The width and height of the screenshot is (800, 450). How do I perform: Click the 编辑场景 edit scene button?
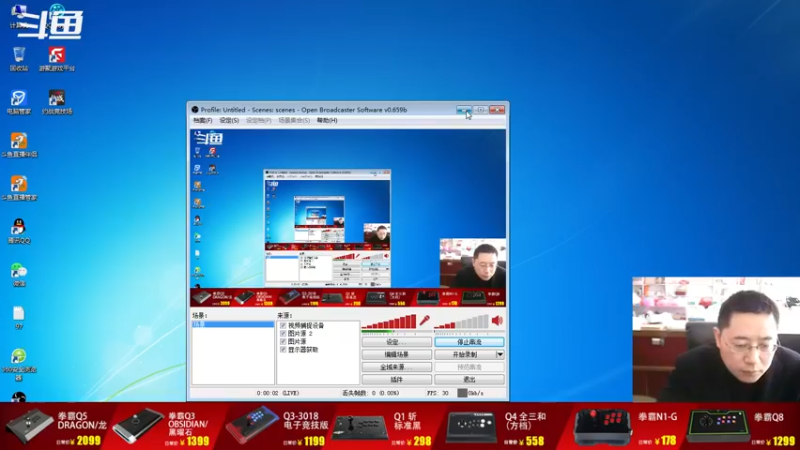pos(396,354)
